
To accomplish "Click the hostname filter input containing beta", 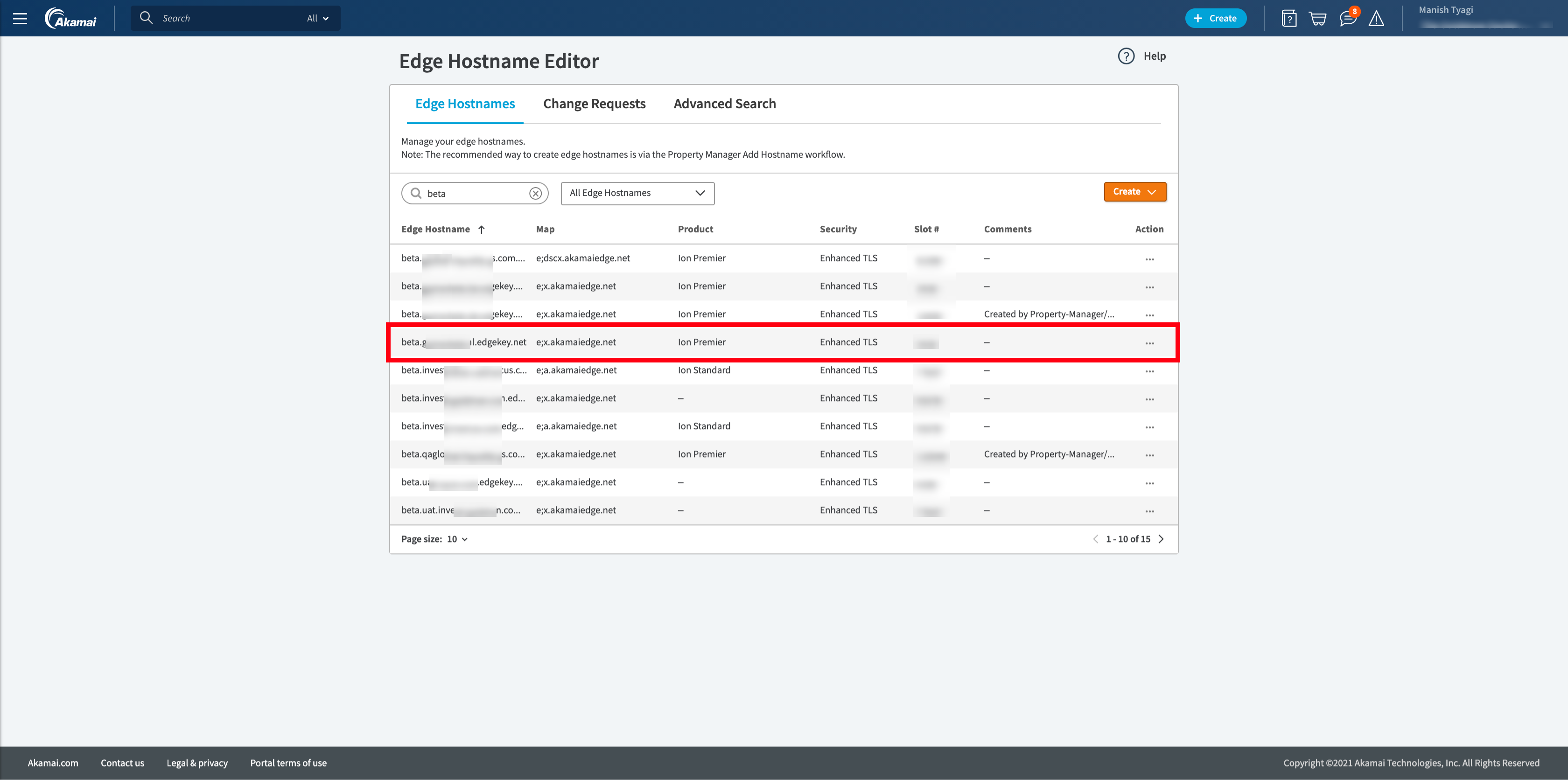I will coord(475,194).
